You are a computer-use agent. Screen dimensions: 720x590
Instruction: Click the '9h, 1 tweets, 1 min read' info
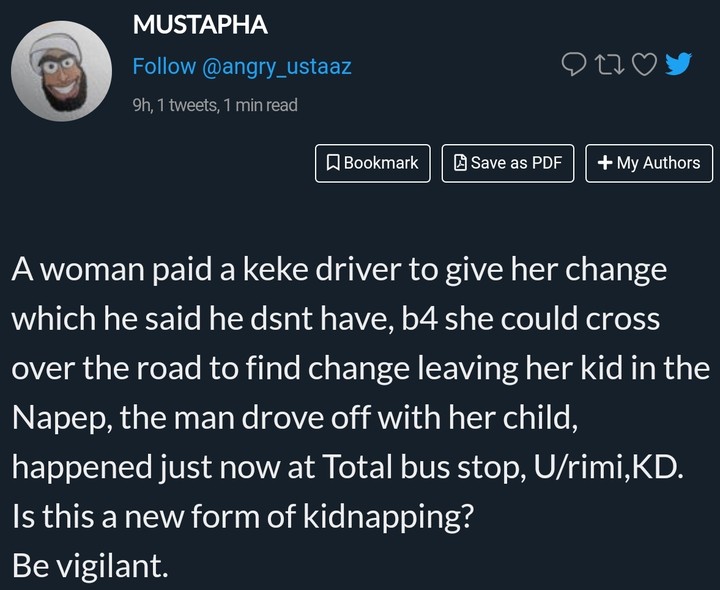tap(215, 104)
